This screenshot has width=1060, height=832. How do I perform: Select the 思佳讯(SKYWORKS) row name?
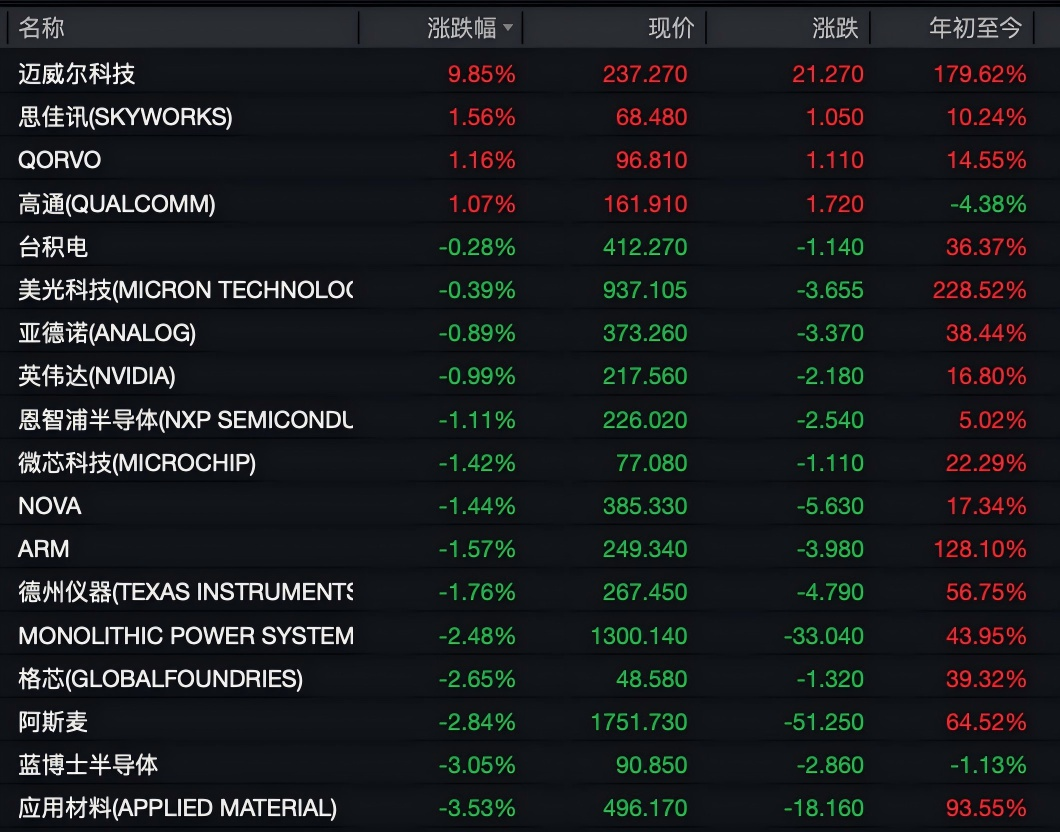(125, 117)
